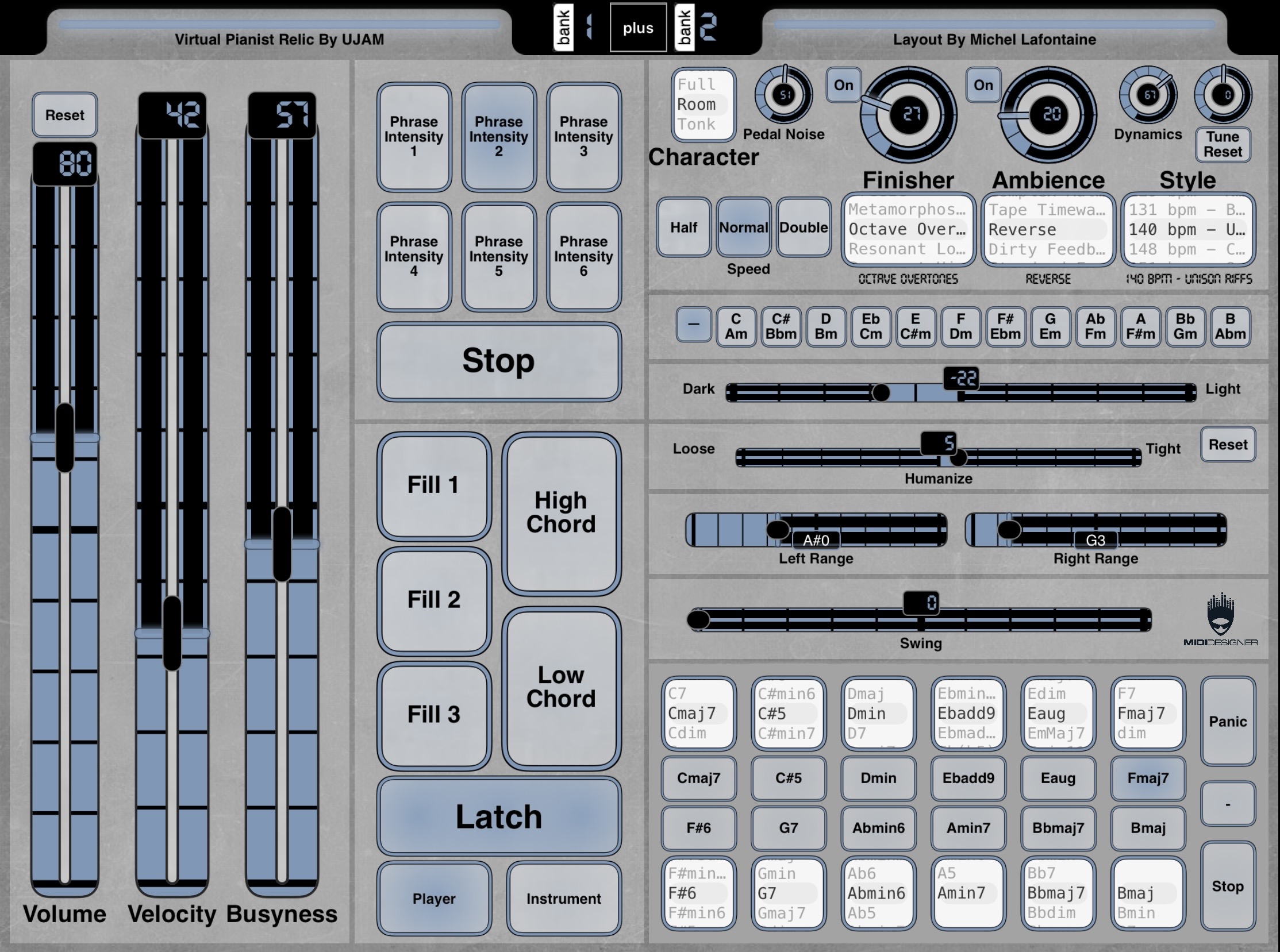Viewport: 1280px width, 952px height.
Task: Trigger the High Chord pad
Action: pyautogui.click(x=562, y=513)
